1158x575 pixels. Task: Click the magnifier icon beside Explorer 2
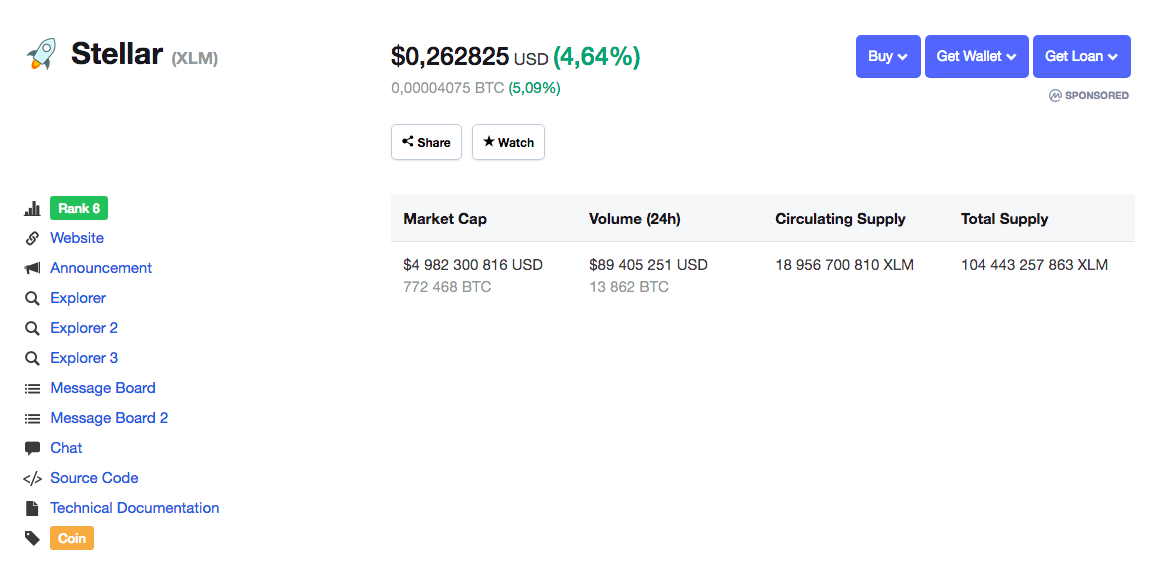[x=32, y=328]
